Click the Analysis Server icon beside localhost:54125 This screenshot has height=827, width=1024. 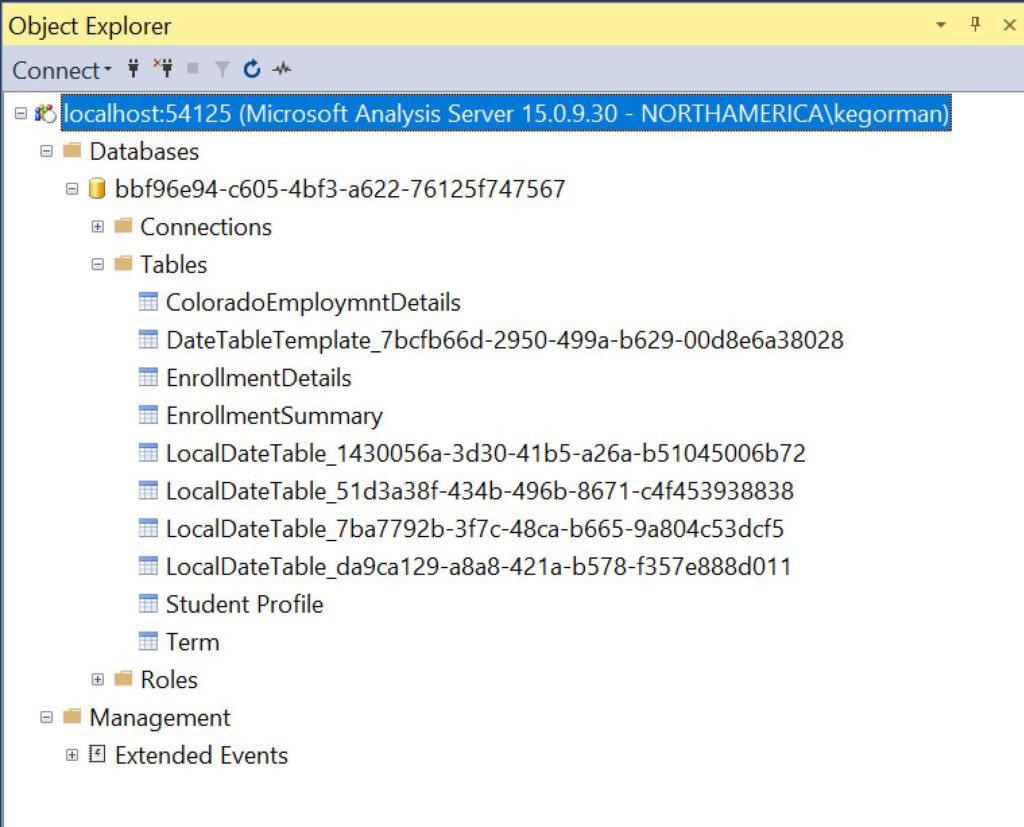click(x=46, y=114)
